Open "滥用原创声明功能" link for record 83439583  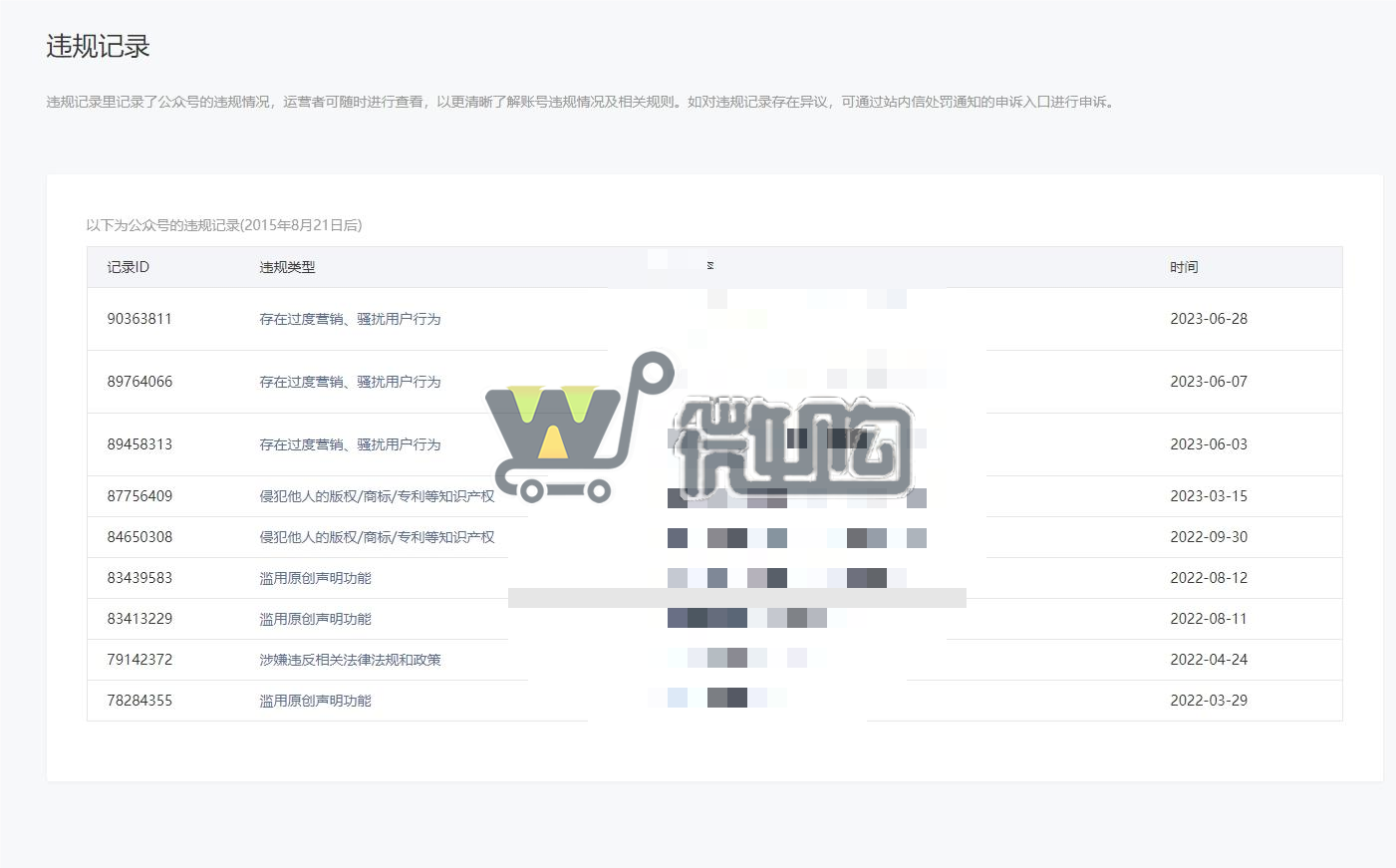pos(315,578)
